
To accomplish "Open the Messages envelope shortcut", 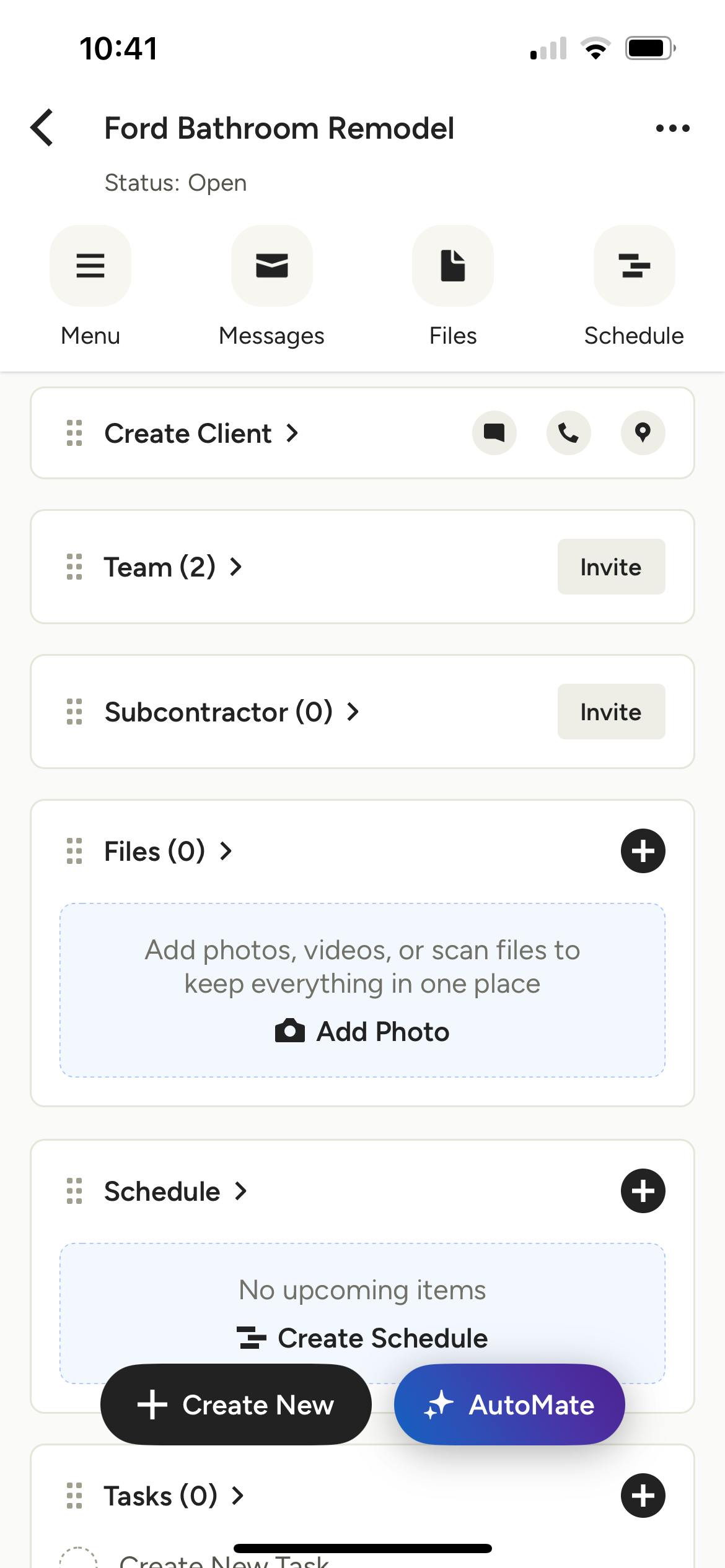I will pos(271,266).
